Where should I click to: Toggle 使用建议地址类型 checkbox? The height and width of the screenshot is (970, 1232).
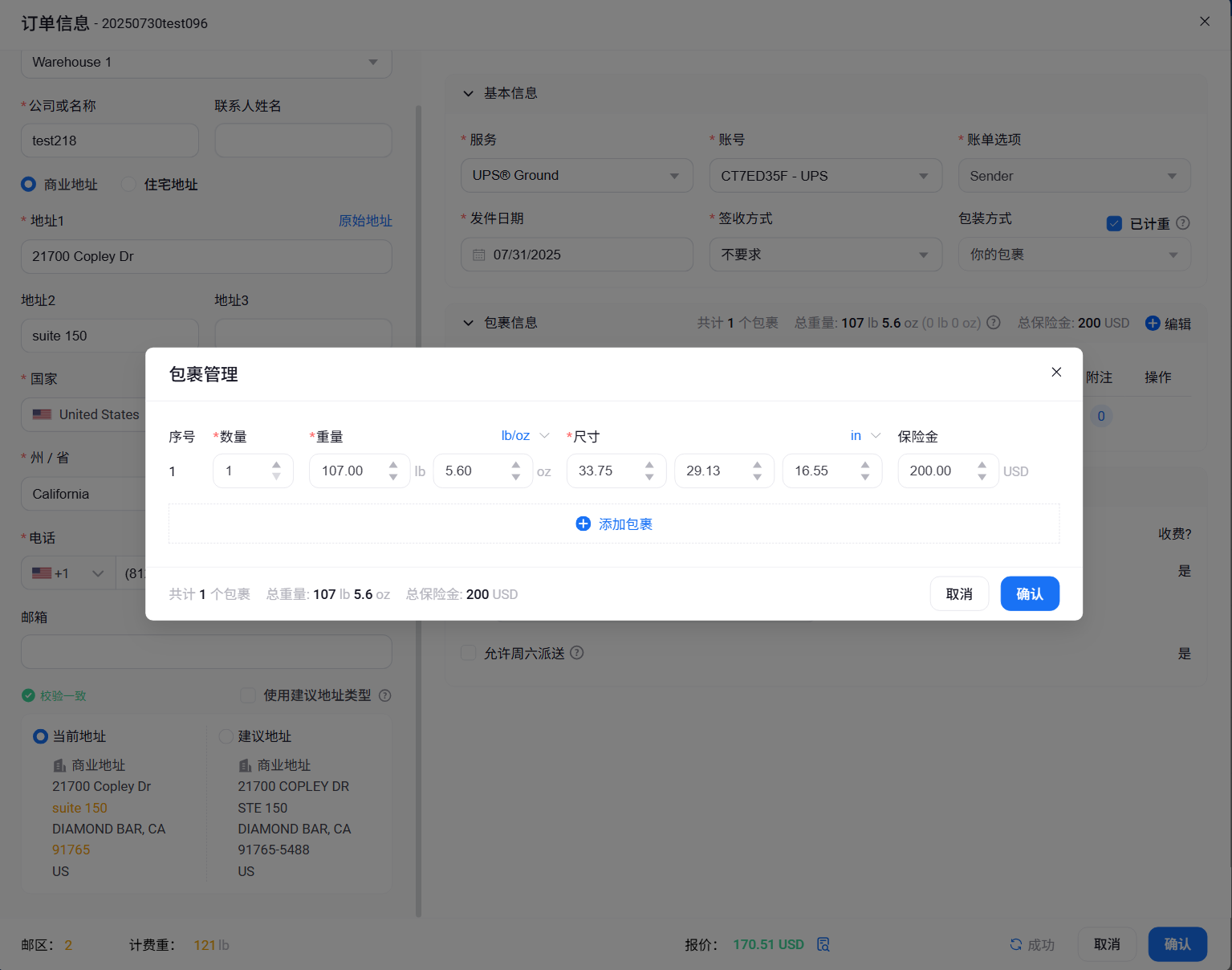[248, 695]
